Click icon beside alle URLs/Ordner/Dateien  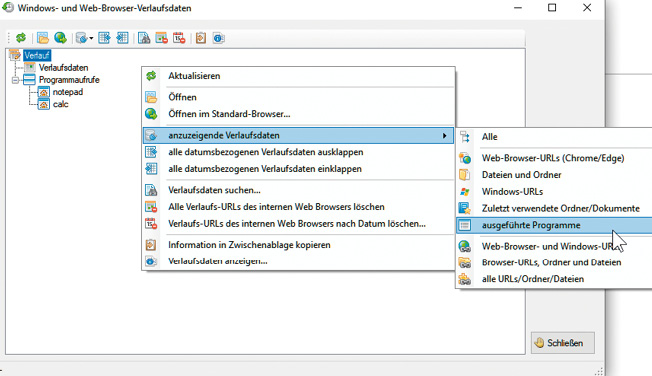pos(464,279)
